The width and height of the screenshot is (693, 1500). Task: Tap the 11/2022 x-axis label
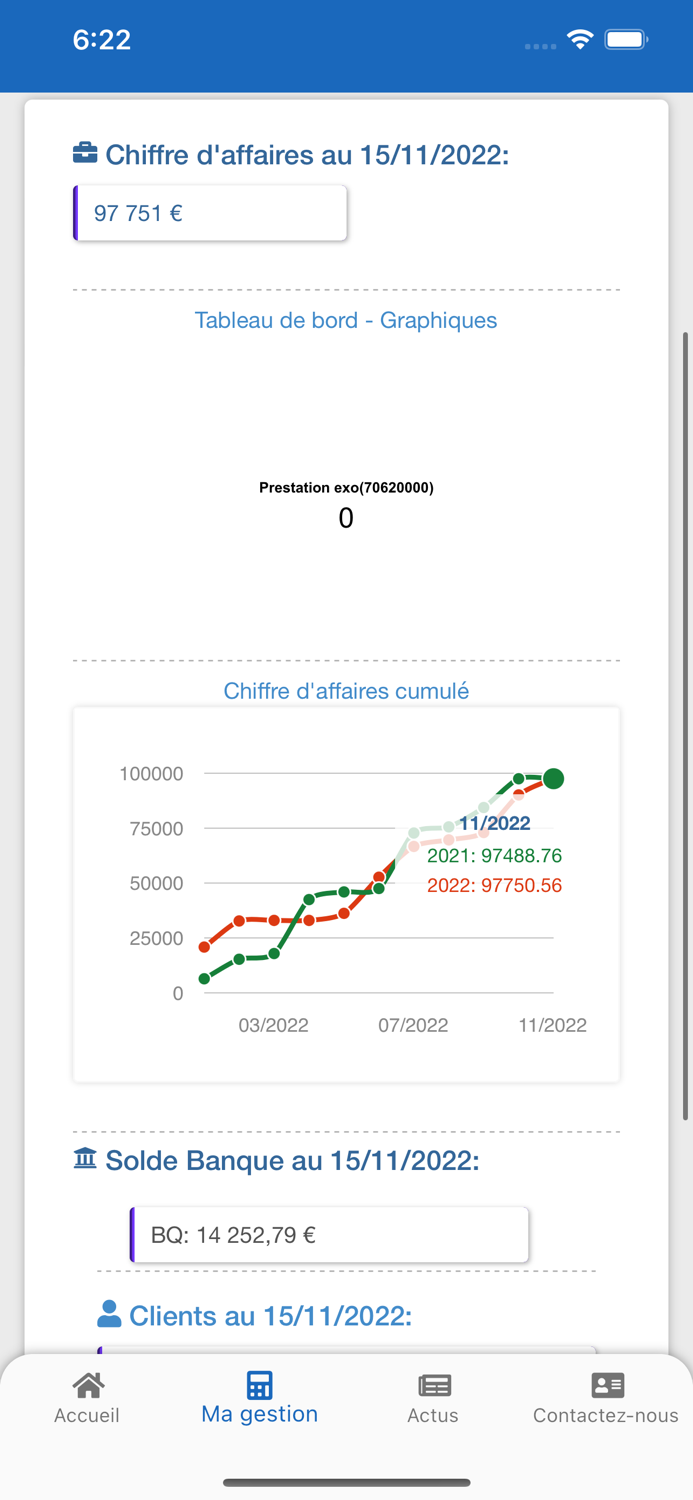pyautogui.click(x=552, y=1025)
